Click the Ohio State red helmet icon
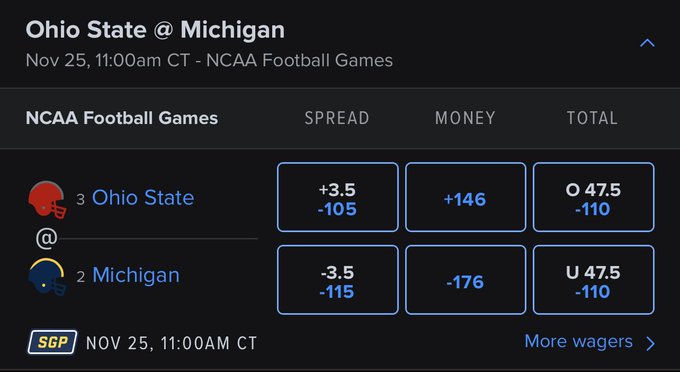The width and height of the screenshot is (680, 372). (47, 199)
